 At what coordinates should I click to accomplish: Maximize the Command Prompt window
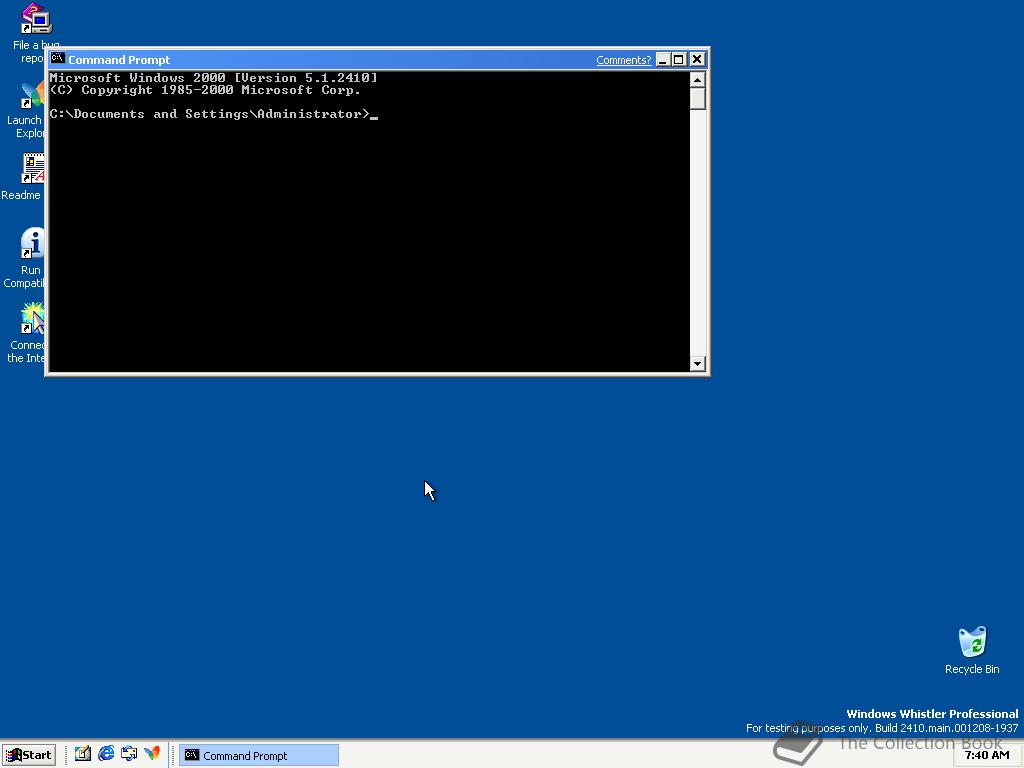(679, 59)
